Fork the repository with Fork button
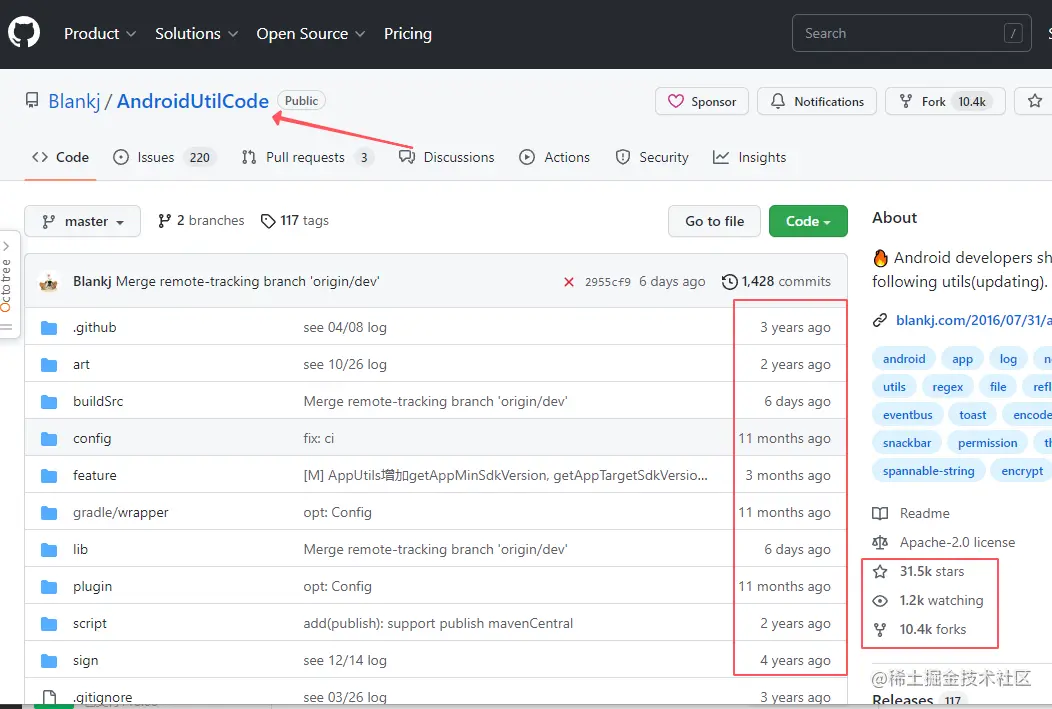Screen dimensions: 1052x709 coord(945,101)
